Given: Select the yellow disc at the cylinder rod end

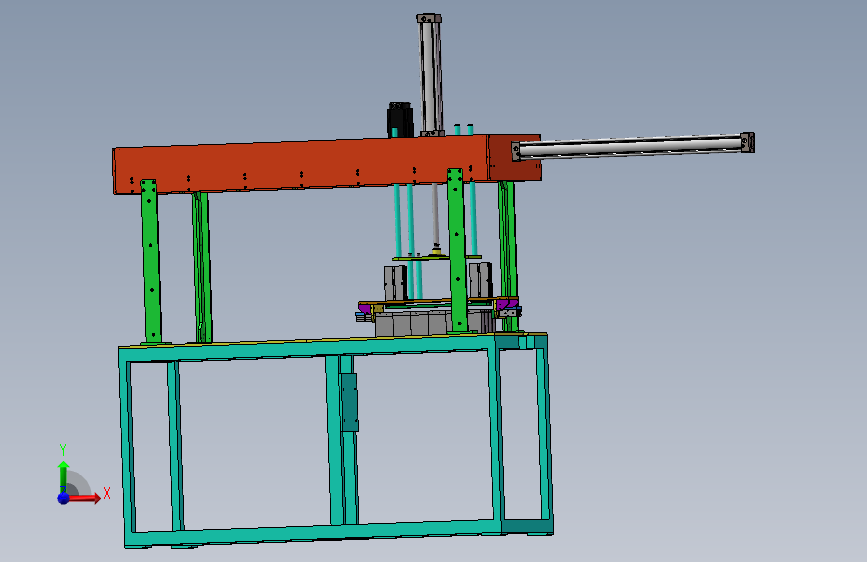Looking at the screenshot, I should [x=436, y=253].
